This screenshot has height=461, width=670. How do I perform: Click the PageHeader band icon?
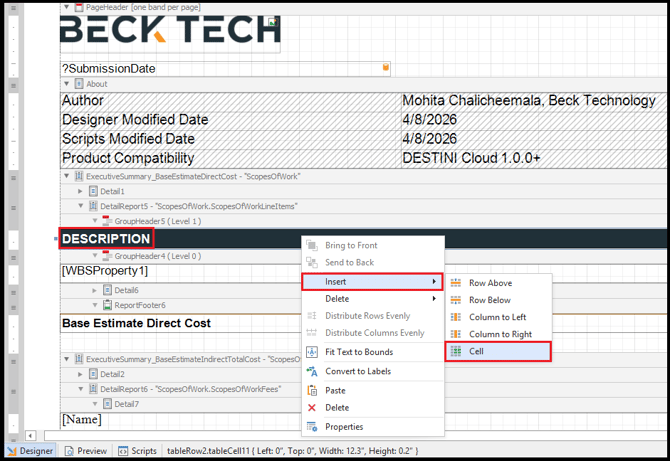click(79, 7)
